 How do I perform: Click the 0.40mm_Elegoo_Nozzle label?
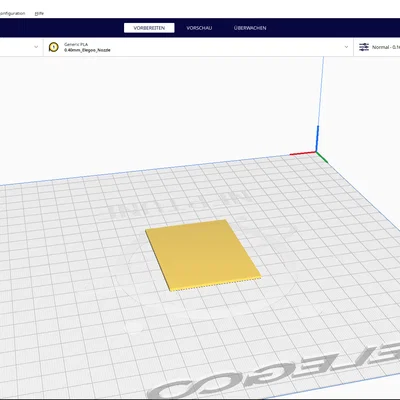(87, 50)
